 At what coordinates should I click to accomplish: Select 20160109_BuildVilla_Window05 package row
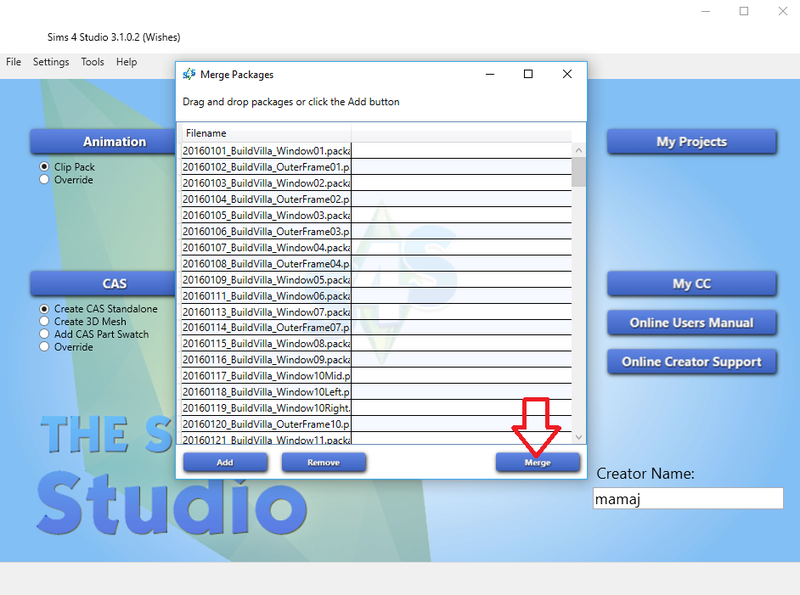tap(376, 279)
